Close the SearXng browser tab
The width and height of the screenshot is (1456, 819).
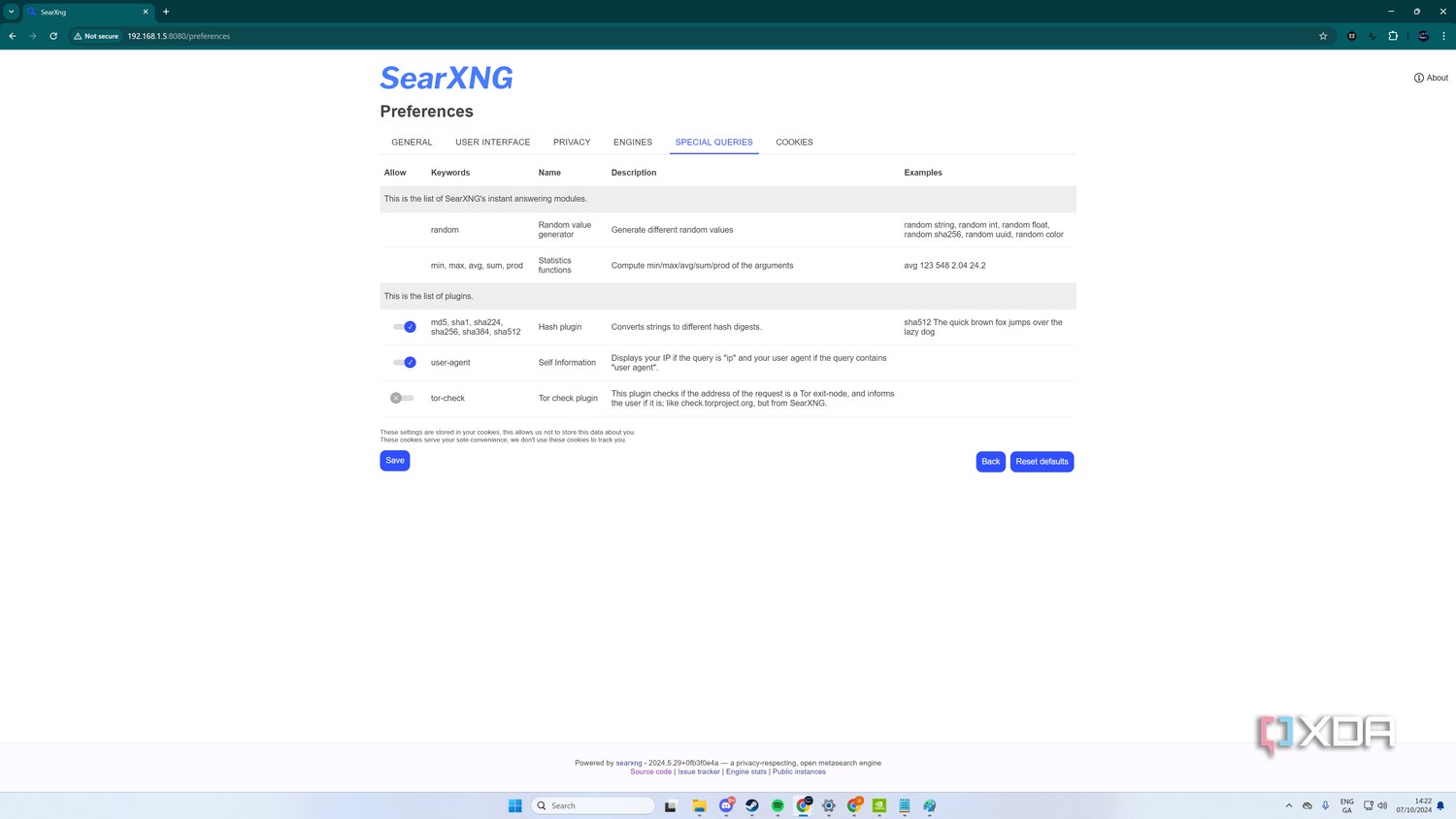(x=146, y=12)
